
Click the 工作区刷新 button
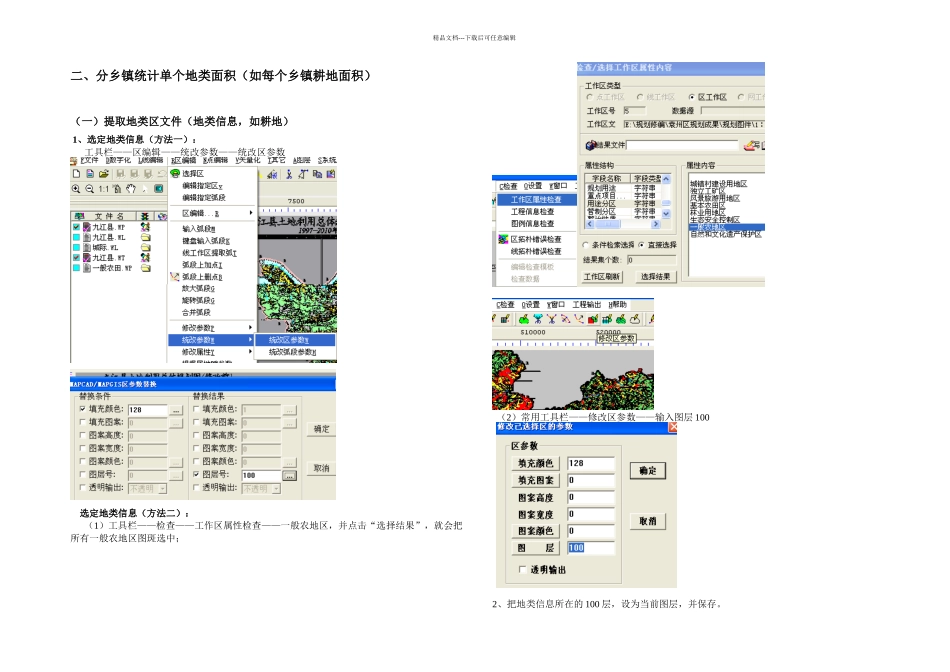[602, 277]
